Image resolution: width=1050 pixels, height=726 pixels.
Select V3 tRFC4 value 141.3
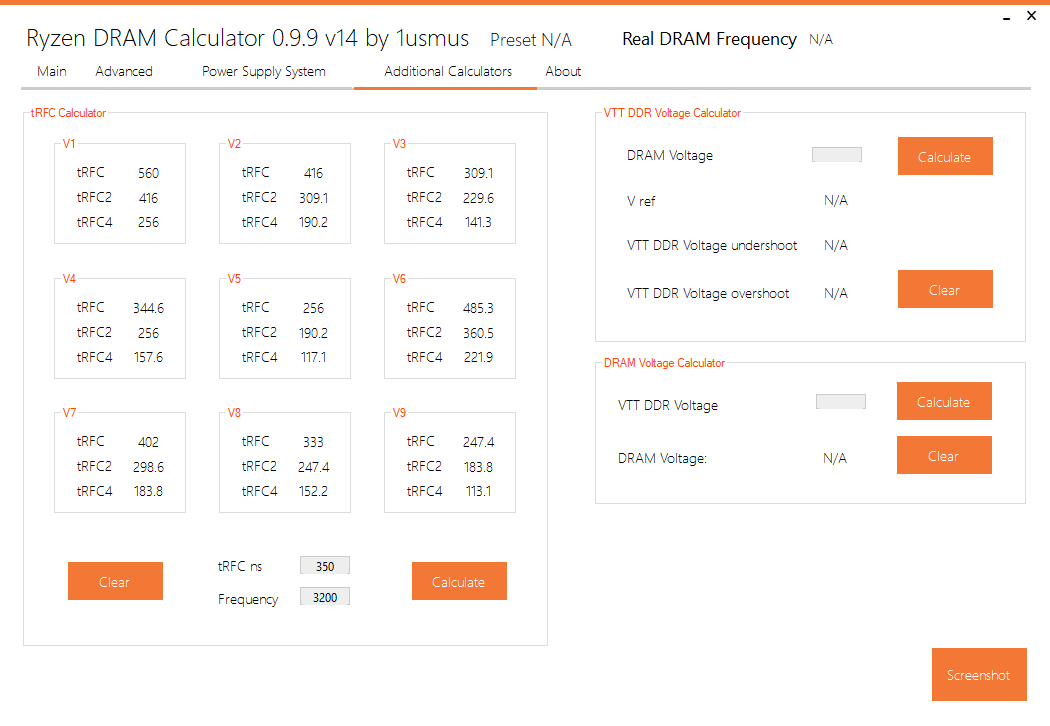pyautogui.click(x=478, y=222)
